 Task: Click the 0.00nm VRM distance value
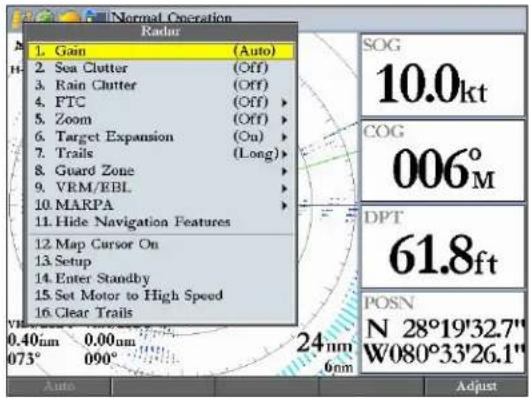[110, 341]
